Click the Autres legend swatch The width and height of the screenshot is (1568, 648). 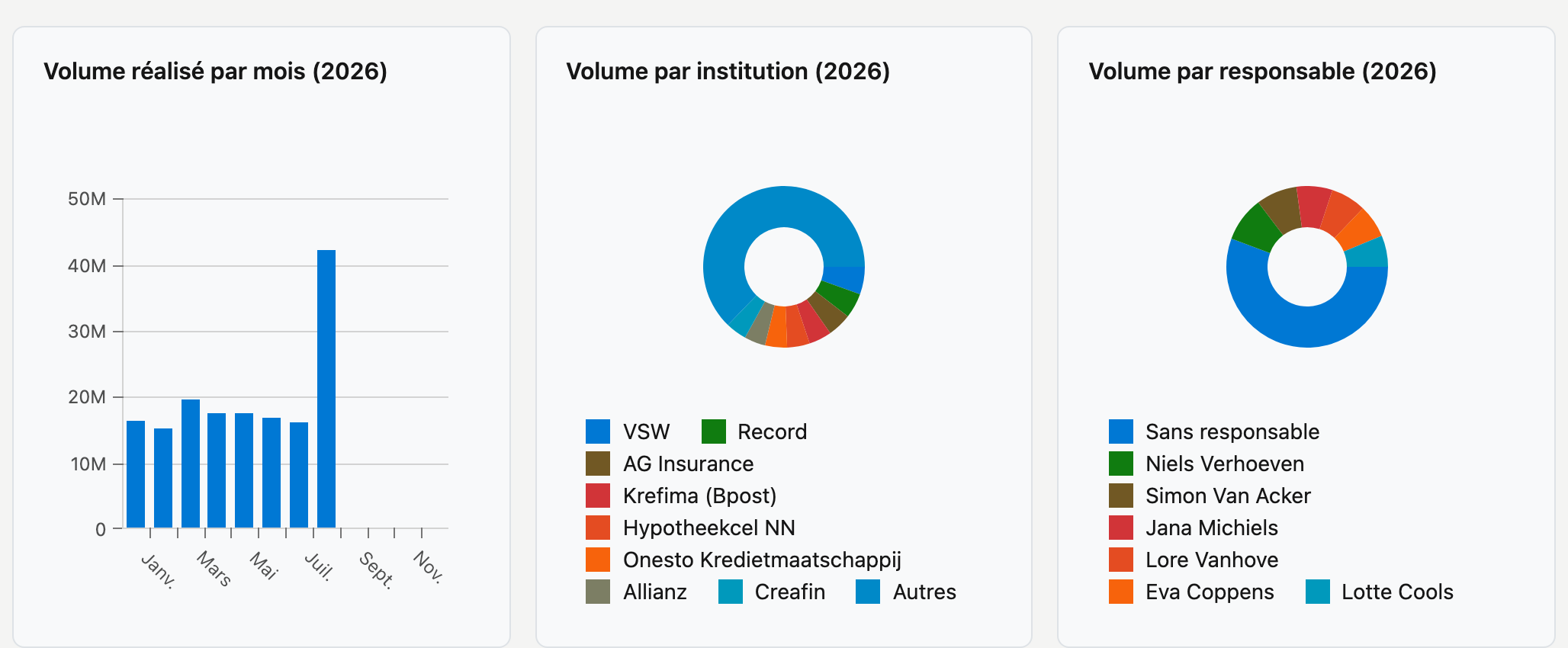click(x=868, y=592)
